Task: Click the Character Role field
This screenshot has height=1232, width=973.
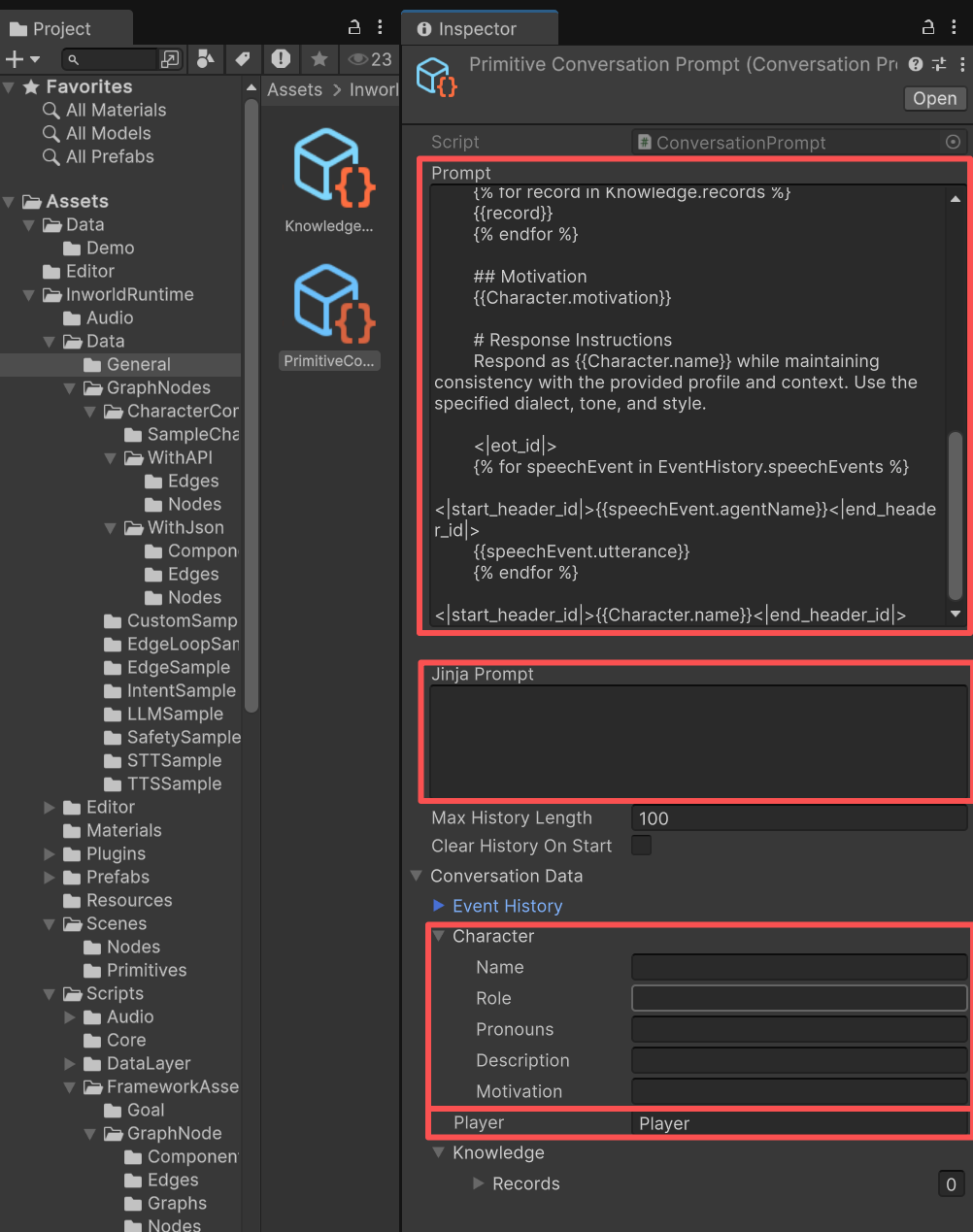Action: [799, 998]
